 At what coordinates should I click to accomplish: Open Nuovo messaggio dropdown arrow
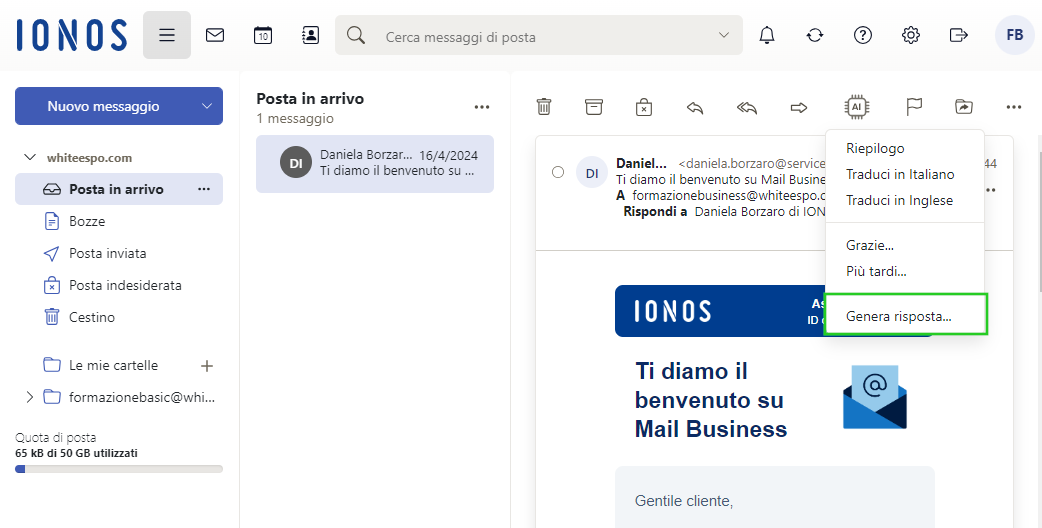(207, 106)
